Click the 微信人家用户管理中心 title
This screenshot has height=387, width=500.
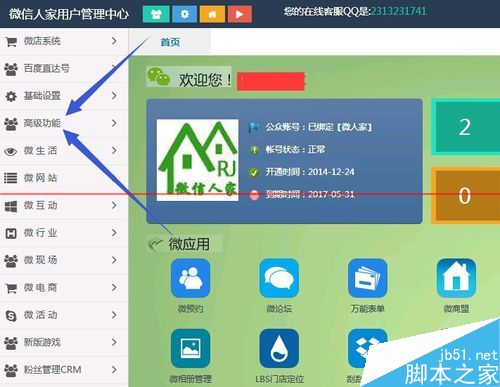(x=69, y=14)
